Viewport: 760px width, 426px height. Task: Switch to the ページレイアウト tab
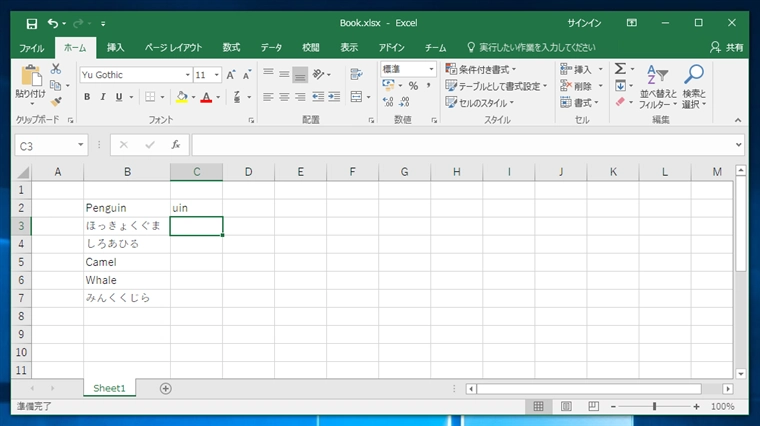click(173, 47)
